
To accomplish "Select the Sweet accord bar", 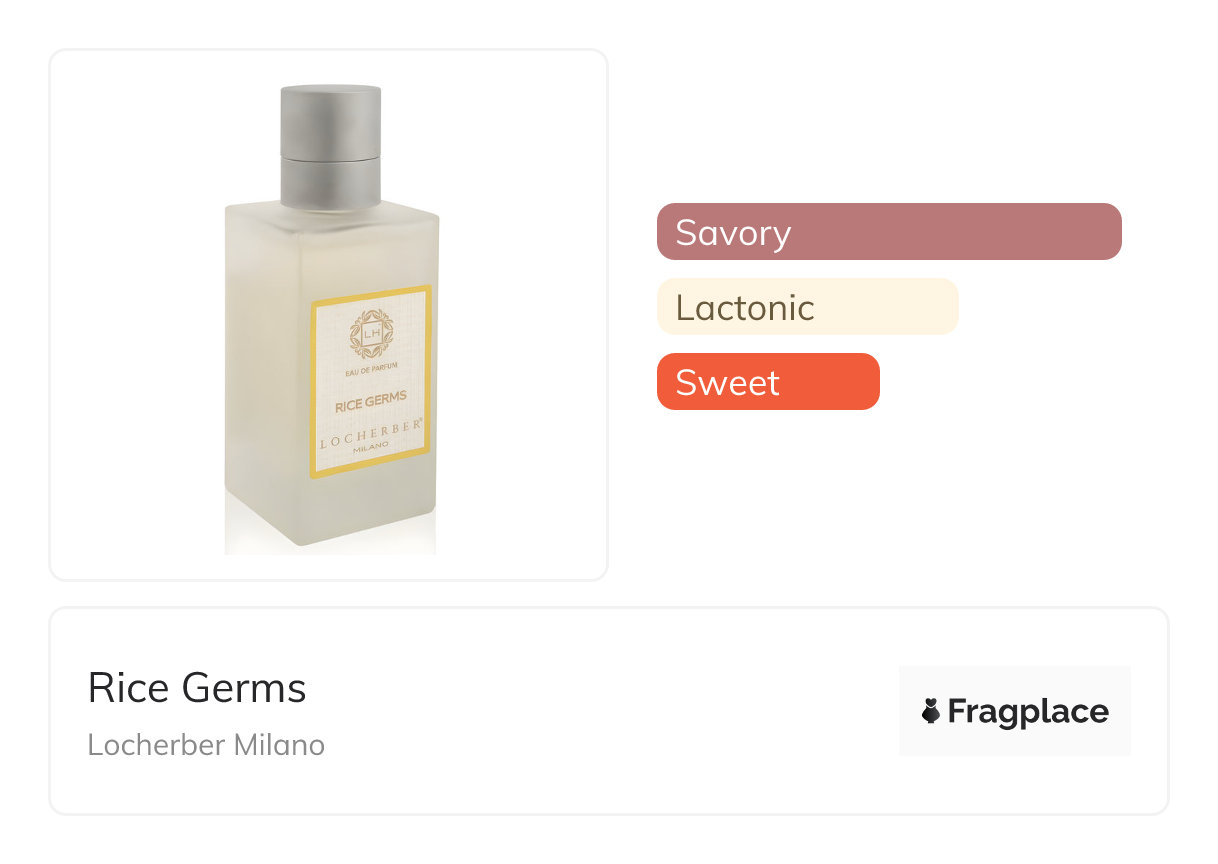I will click(x=767, y=381).
